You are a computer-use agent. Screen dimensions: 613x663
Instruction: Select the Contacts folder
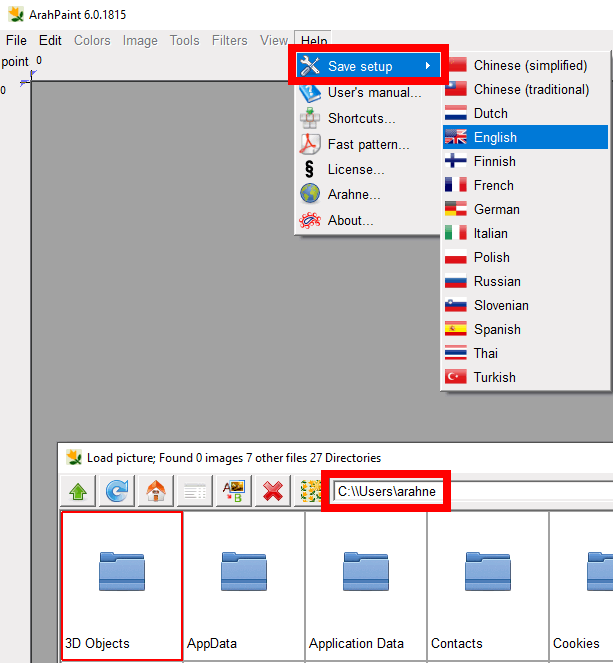(x=488, y=586)
